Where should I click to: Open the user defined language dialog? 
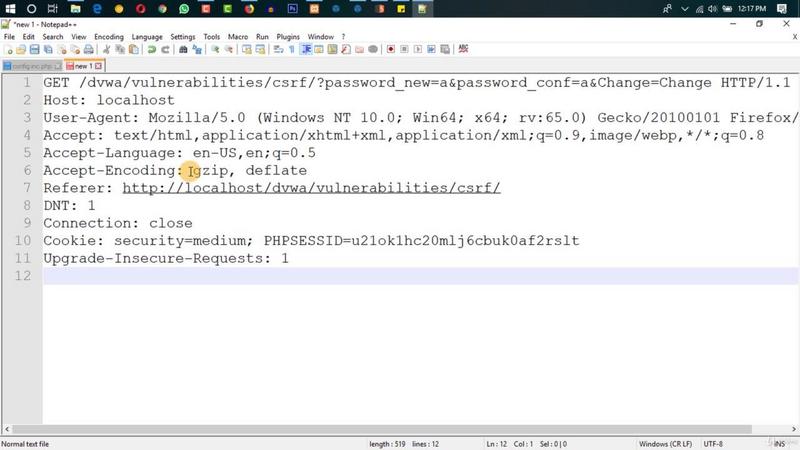pyautogui.click(x=319, y=49)
